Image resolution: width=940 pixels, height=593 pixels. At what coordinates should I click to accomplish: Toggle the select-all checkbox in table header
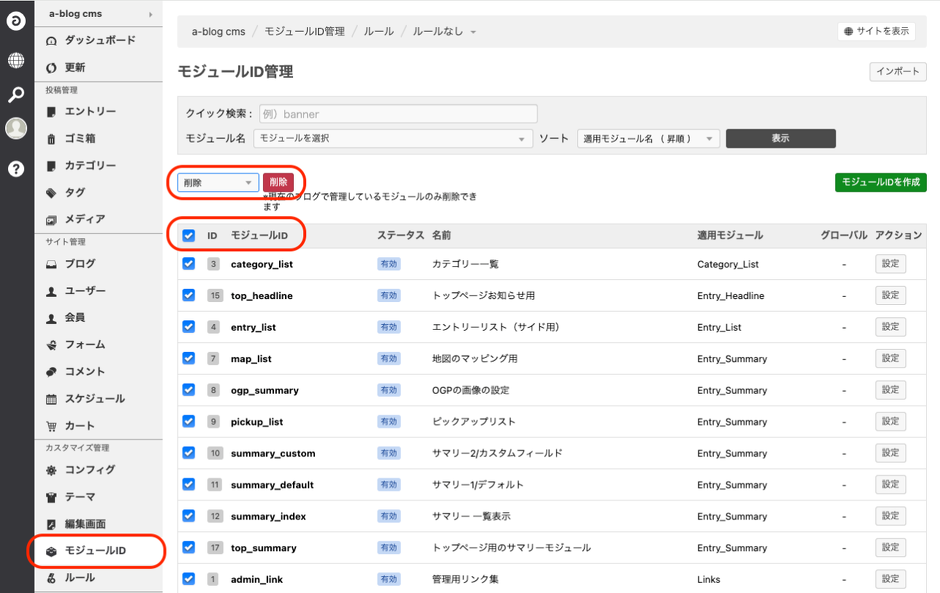pyautogui.click(x=189, y=236)
